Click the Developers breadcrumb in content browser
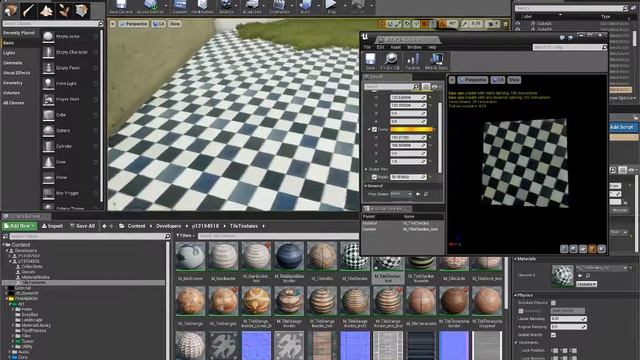Screen dimensions: 640x360 [x=169, y=226]
